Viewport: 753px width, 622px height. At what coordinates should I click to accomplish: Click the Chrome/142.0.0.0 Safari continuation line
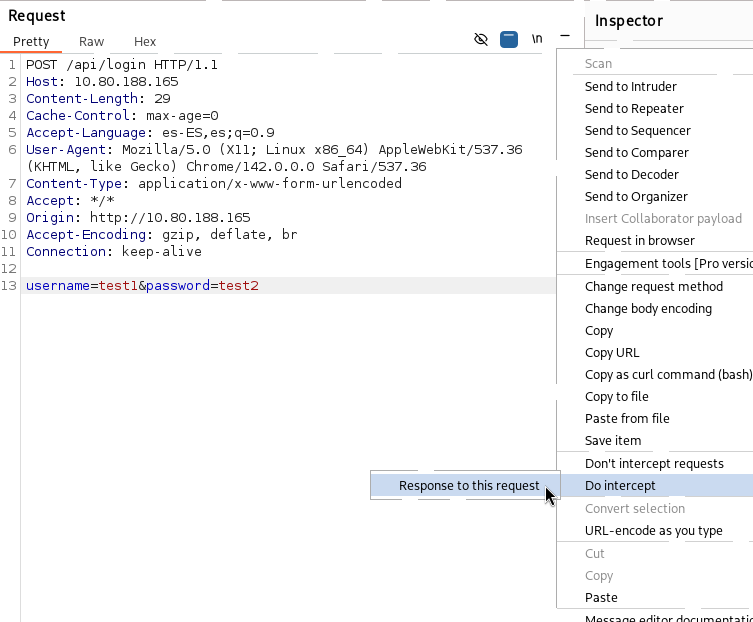[x=226, y=167]
